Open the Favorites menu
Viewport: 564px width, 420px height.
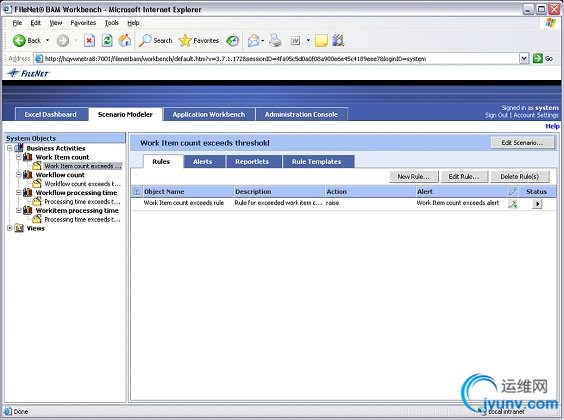click(83, 23)
